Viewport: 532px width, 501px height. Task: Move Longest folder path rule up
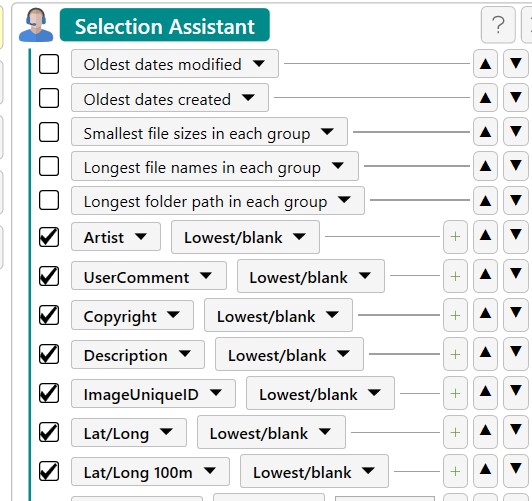click(x=486, y=200)
